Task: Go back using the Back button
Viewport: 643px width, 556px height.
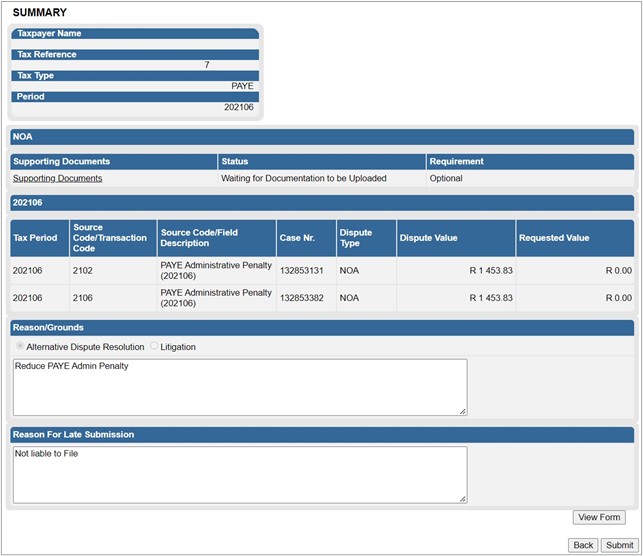Action: click(582, 545)
